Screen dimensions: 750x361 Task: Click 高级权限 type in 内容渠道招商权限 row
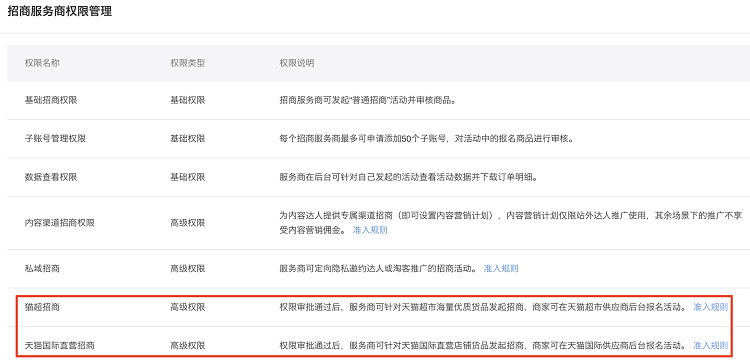pos(188,223)
